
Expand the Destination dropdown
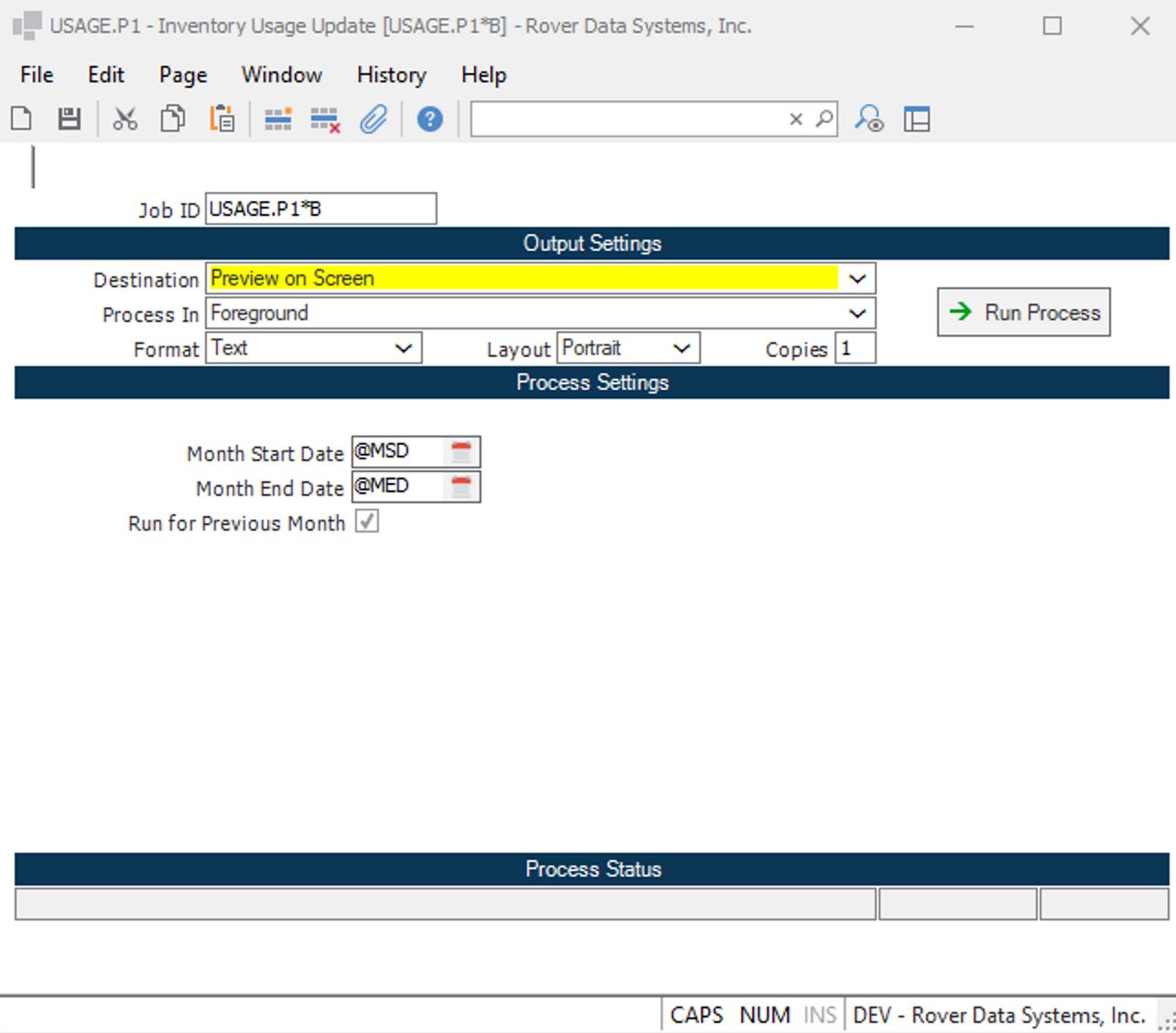(857, 278)
